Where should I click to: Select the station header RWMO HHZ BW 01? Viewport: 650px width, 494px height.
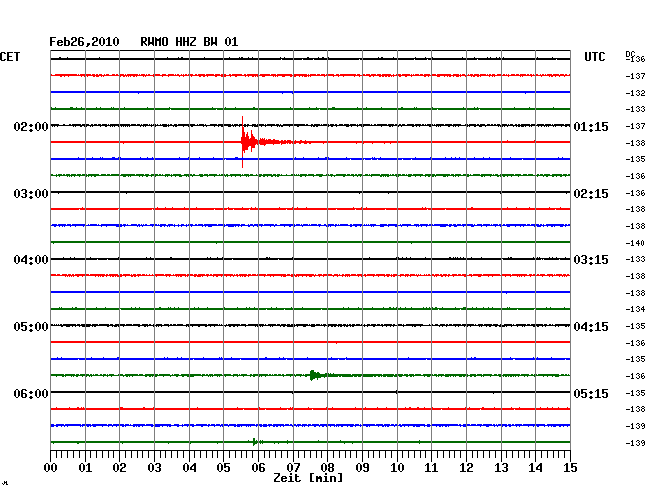point(189,42)
